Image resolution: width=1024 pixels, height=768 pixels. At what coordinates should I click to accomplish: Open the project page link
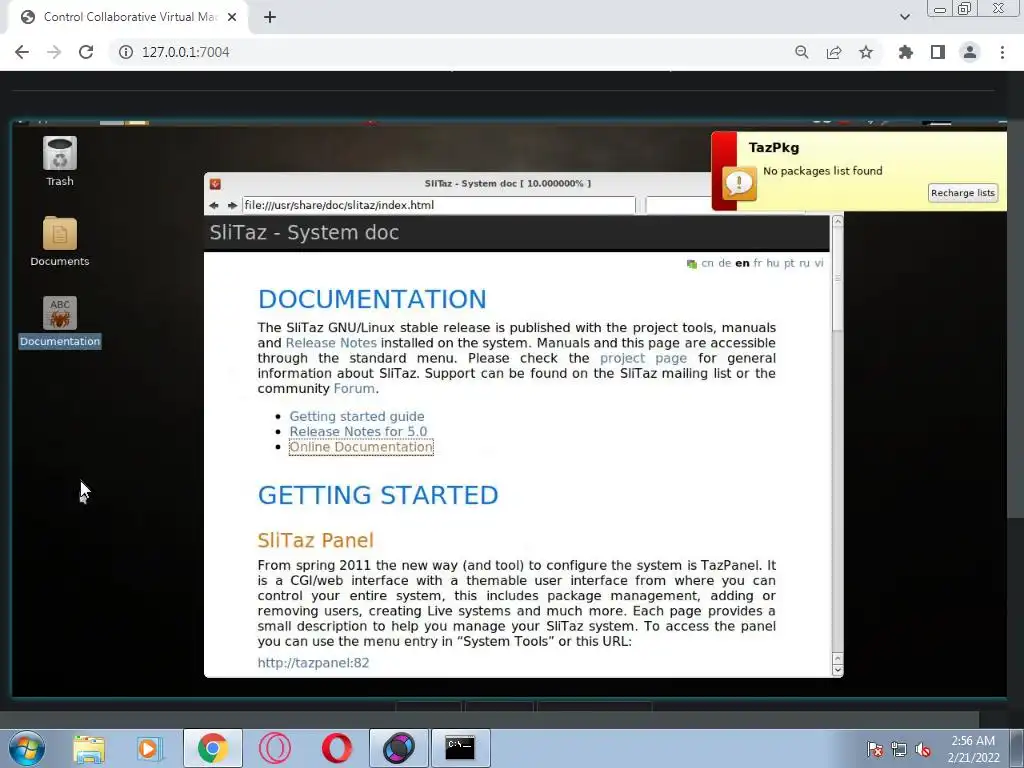(643, 358)
